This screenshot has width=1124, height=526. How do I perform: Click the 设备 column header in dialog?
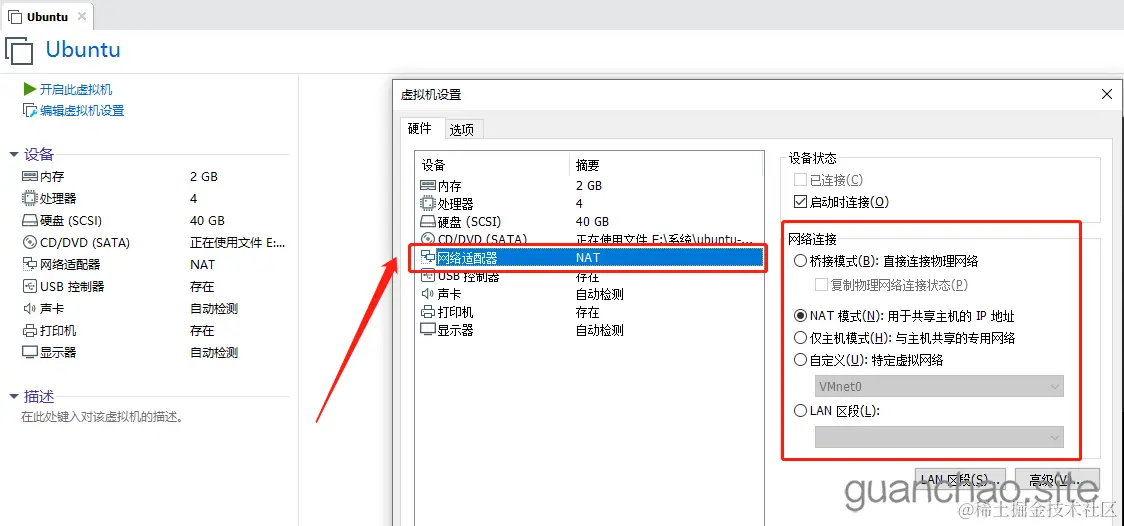pos(492,165)
